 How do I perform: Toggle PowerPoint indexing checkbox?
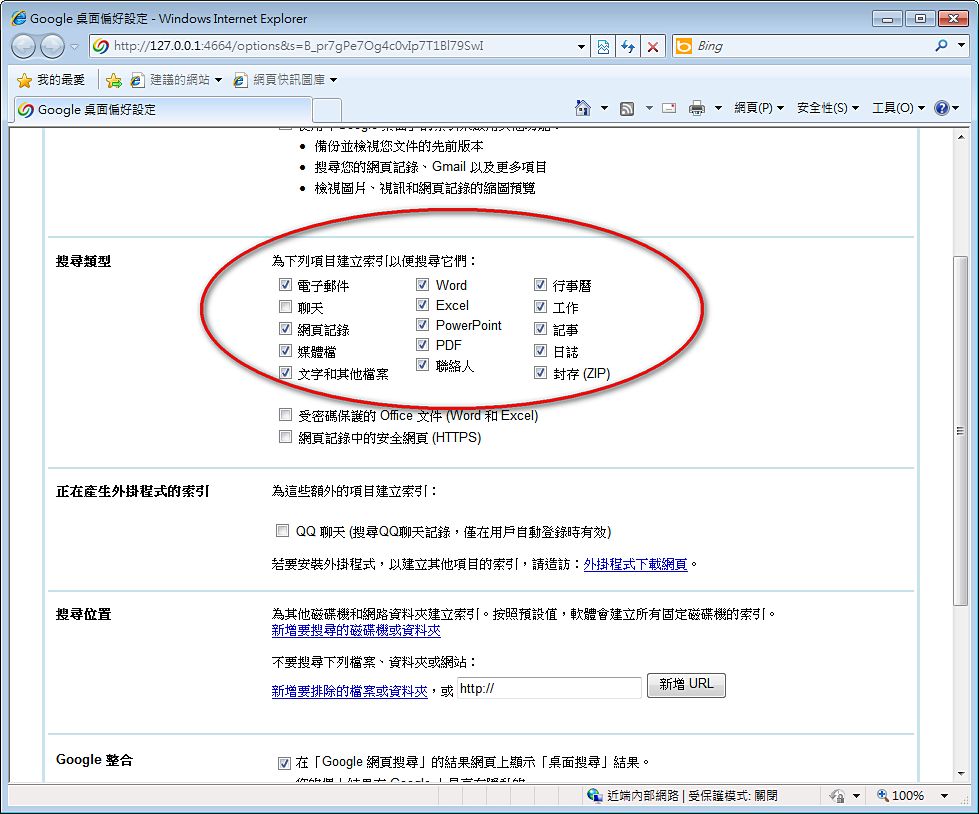click(423, 325)
